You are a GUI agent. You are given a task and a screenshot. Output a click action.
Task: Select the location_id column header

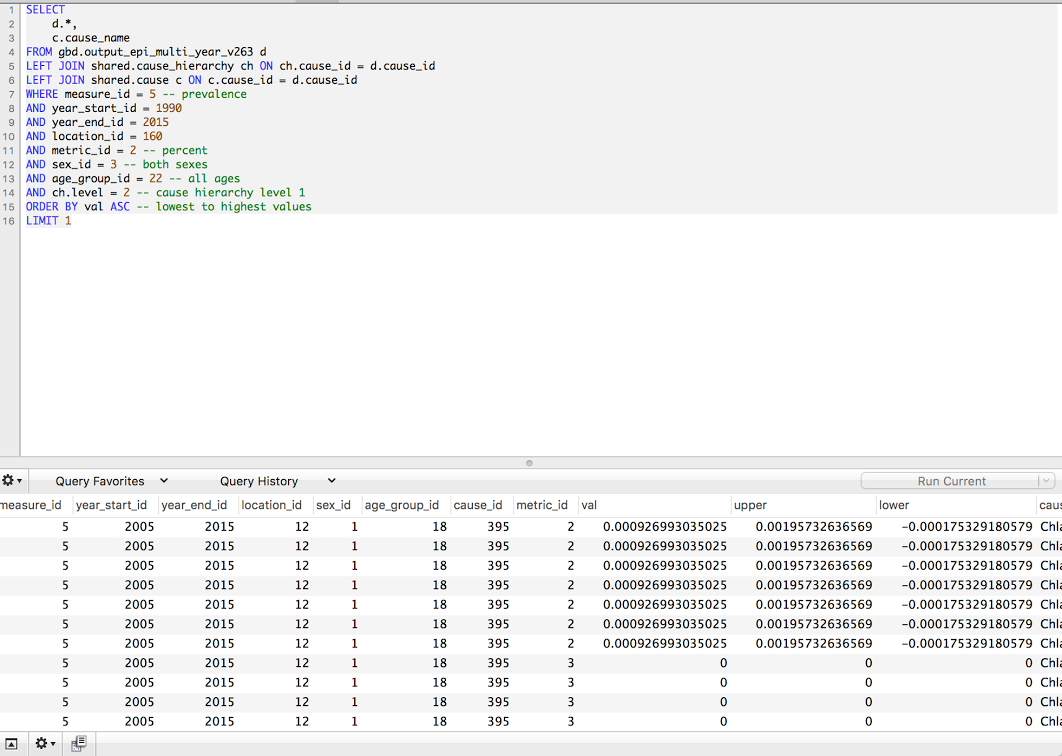pos(271,505)
